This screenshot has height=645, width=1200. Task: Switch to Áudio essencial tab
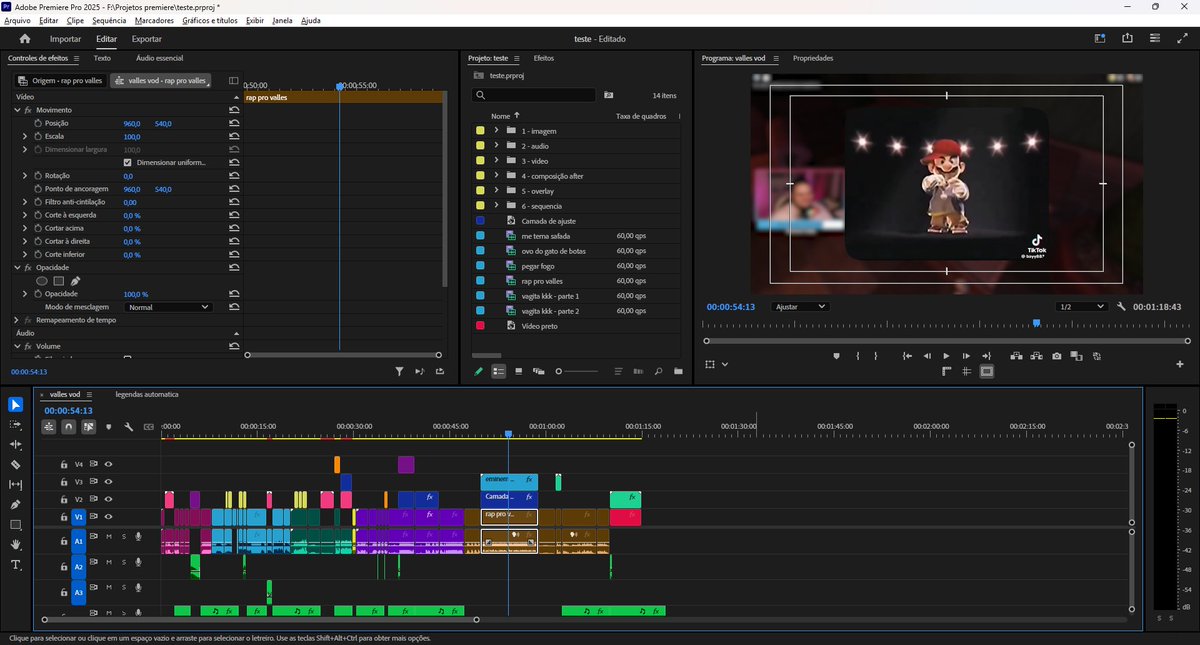pyautogui.click(x=159, y=58)
